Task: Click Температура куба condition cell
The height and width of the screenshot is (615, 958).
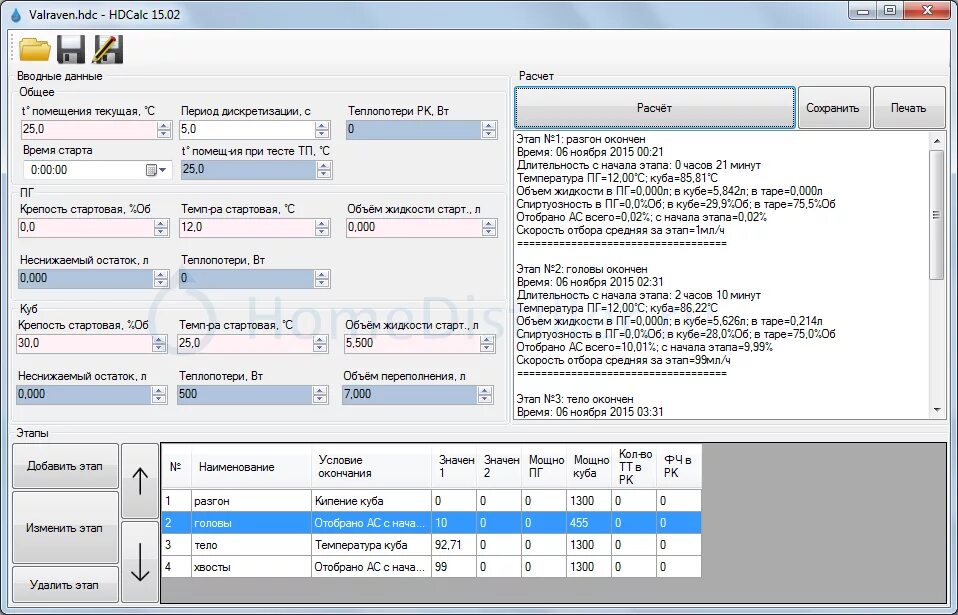Action: (x=371, y=545)
